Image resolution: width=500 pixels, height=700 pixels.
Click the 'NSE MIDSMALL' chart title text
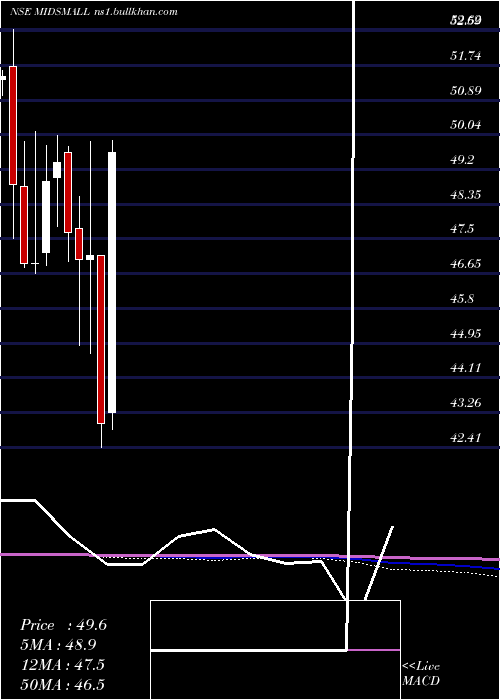49,12
